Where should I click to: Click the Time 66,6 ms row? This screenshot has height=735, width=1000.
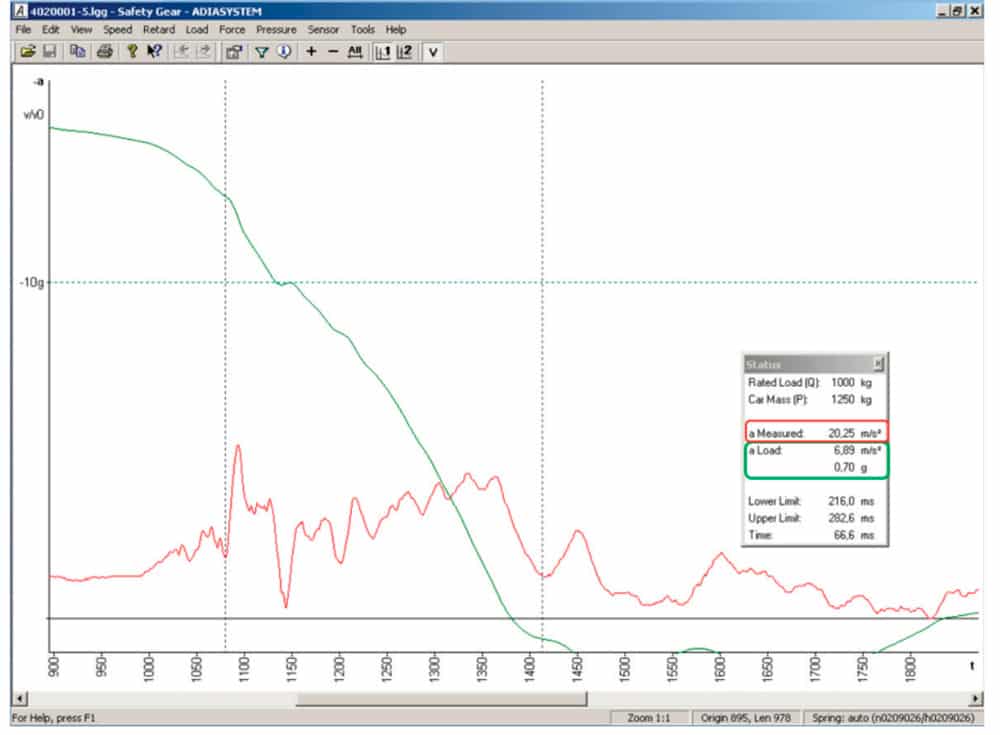coord(811,535)
